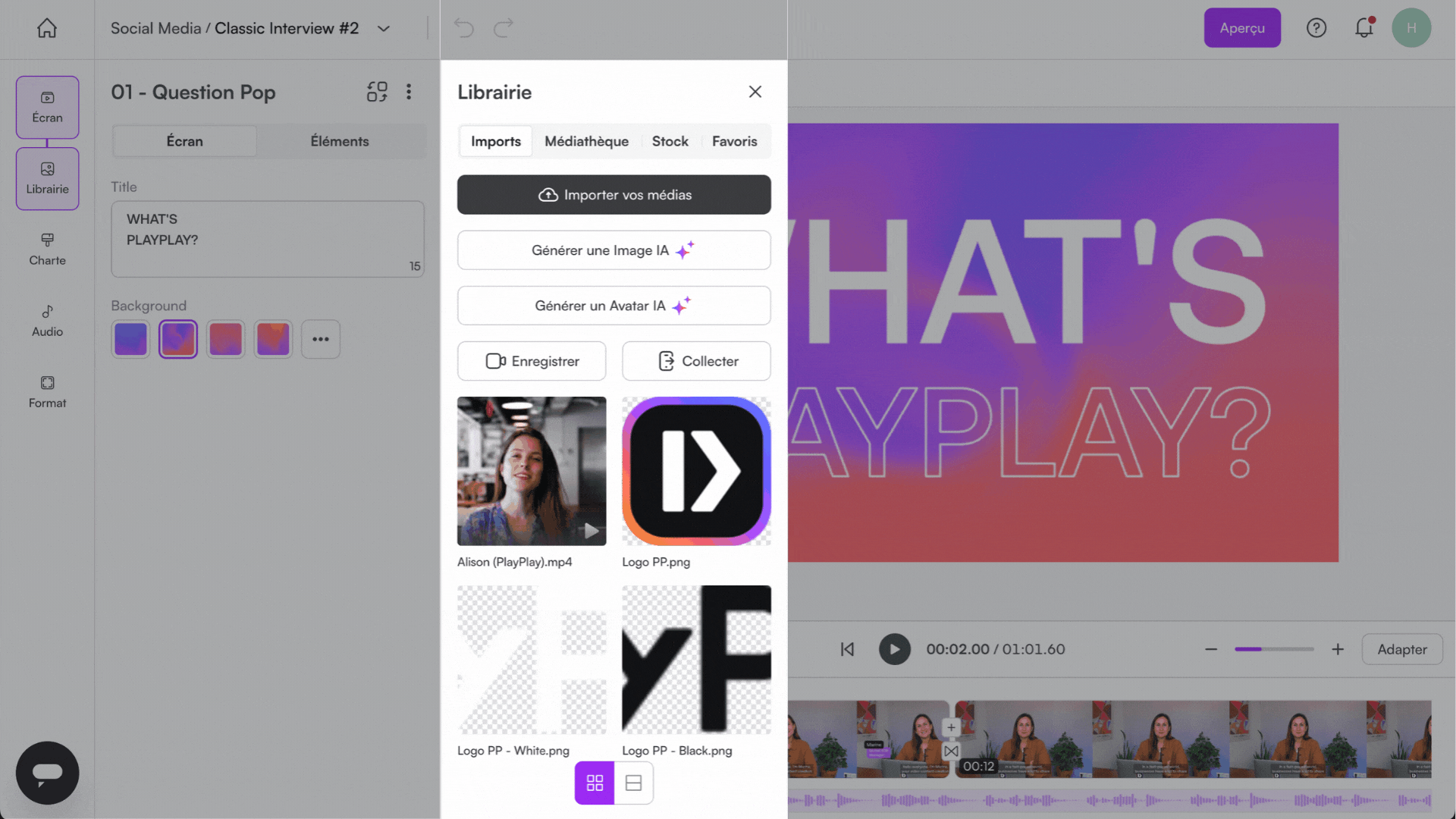Viewport: 1456px width, 819px height.
Task: Click the screen layout change icon
Action: point(377,92)
